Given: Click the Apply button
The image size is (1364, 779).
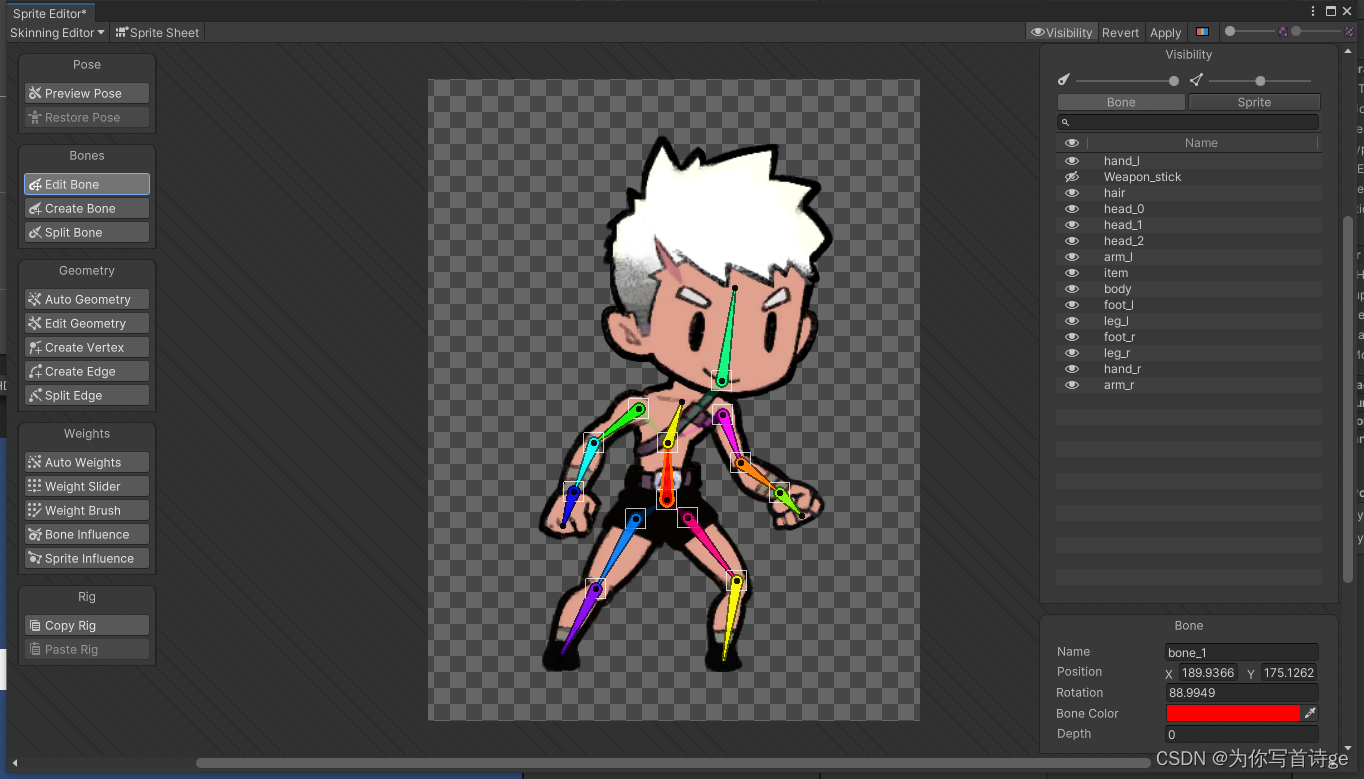Looking at the screenshot, I should (1165, 32).
